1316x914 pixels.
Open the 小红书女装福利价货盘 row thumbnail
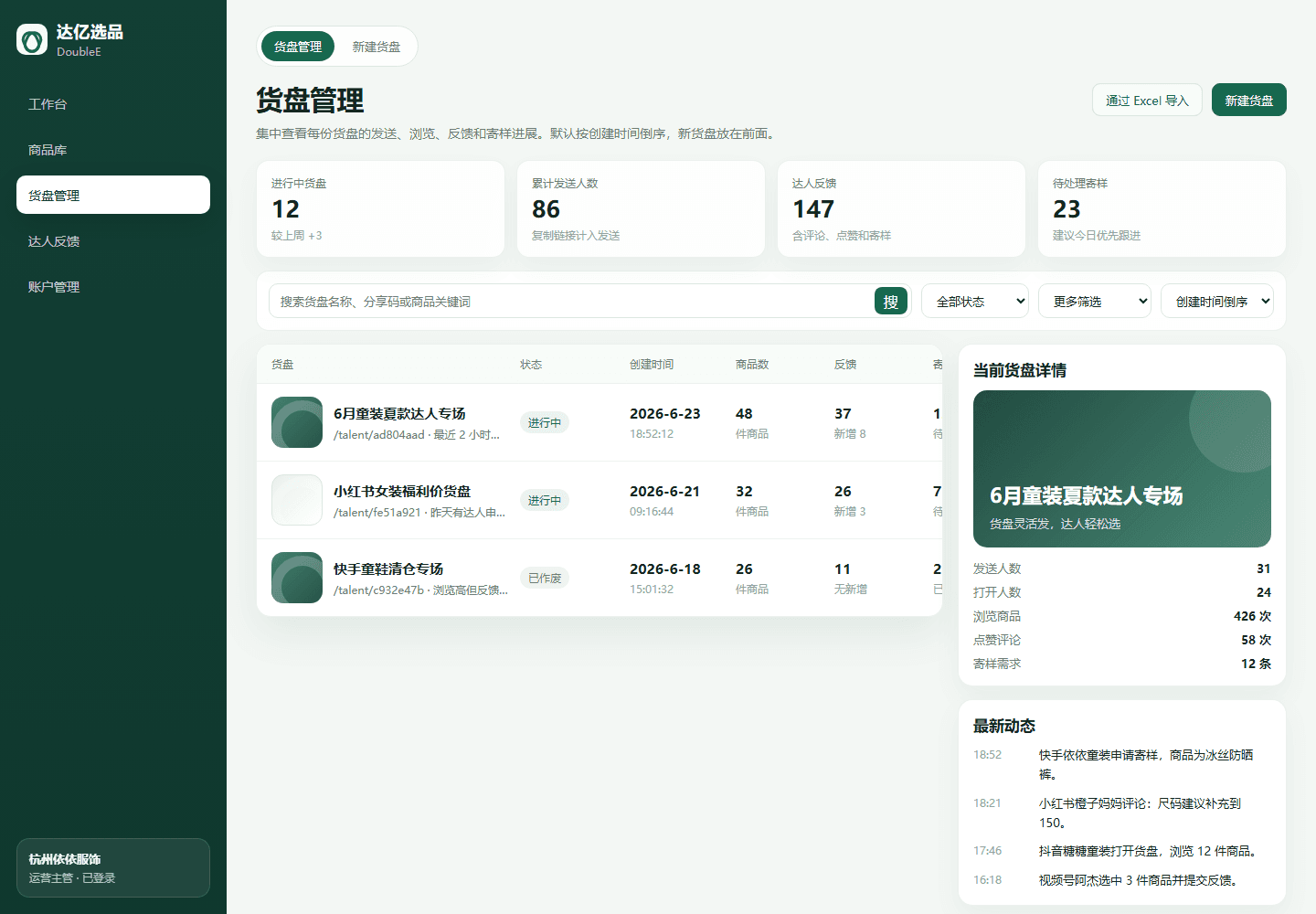[x=297, y=500]
